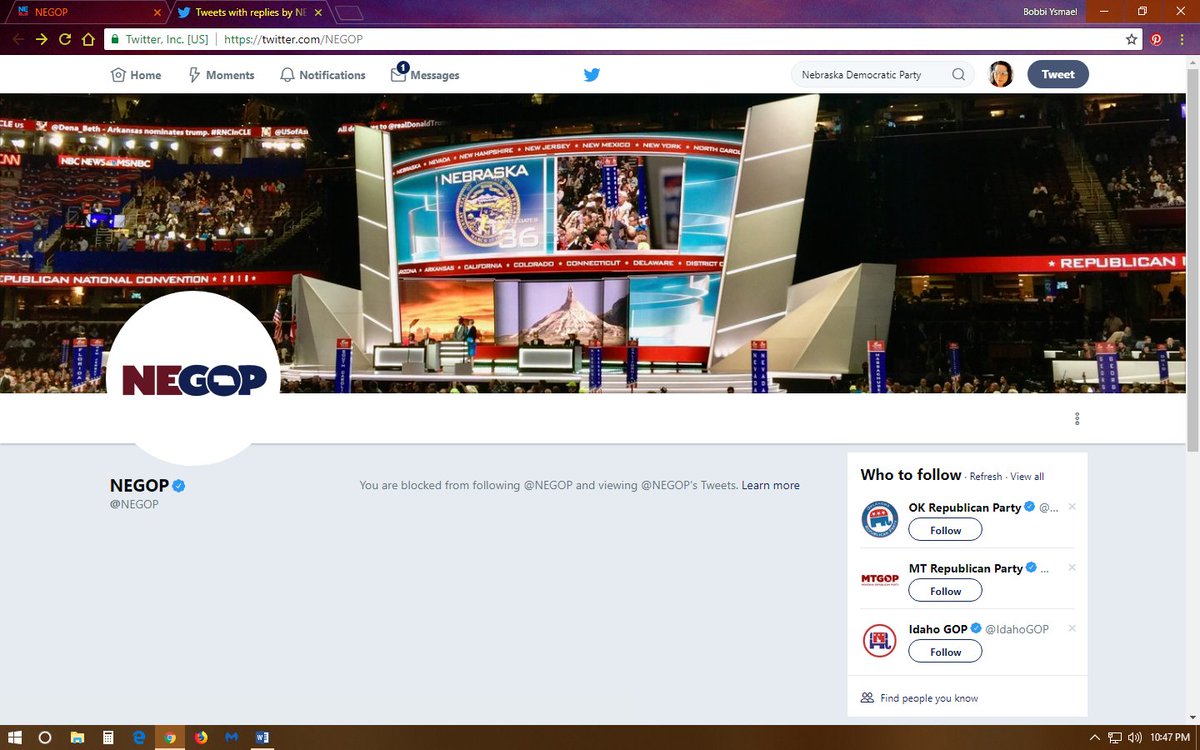Open File Explorer from the taskbar
The width and height of the screenshot is (1200, 750).
[x=77, y=737]
